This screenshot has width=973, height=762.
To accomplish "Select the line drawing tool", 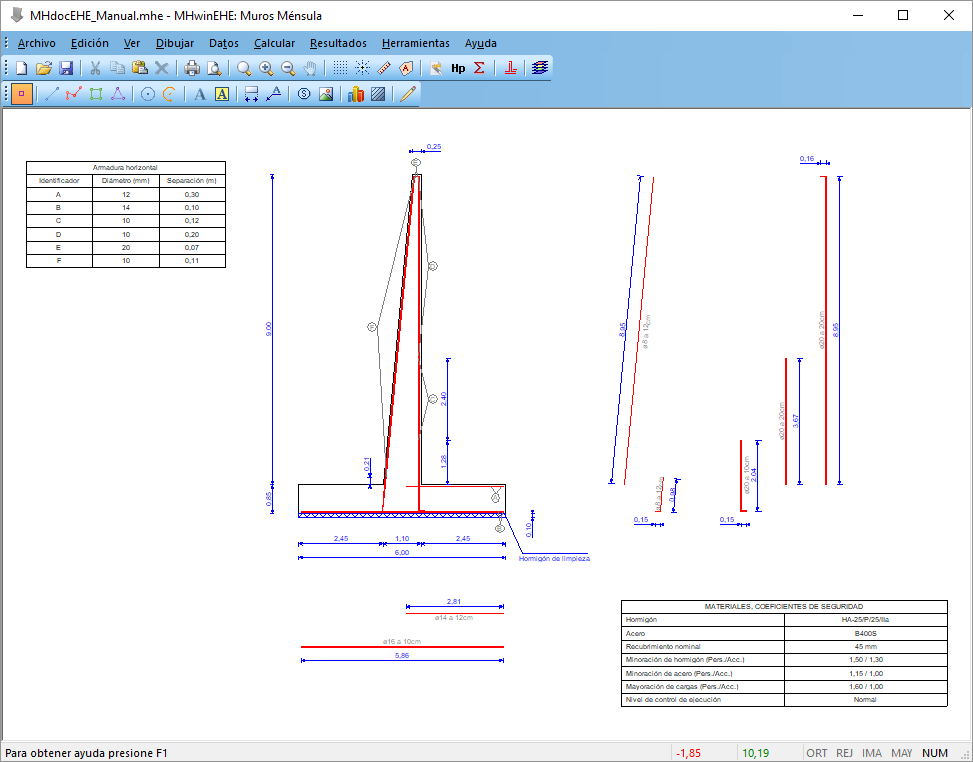I will point(52,94).
